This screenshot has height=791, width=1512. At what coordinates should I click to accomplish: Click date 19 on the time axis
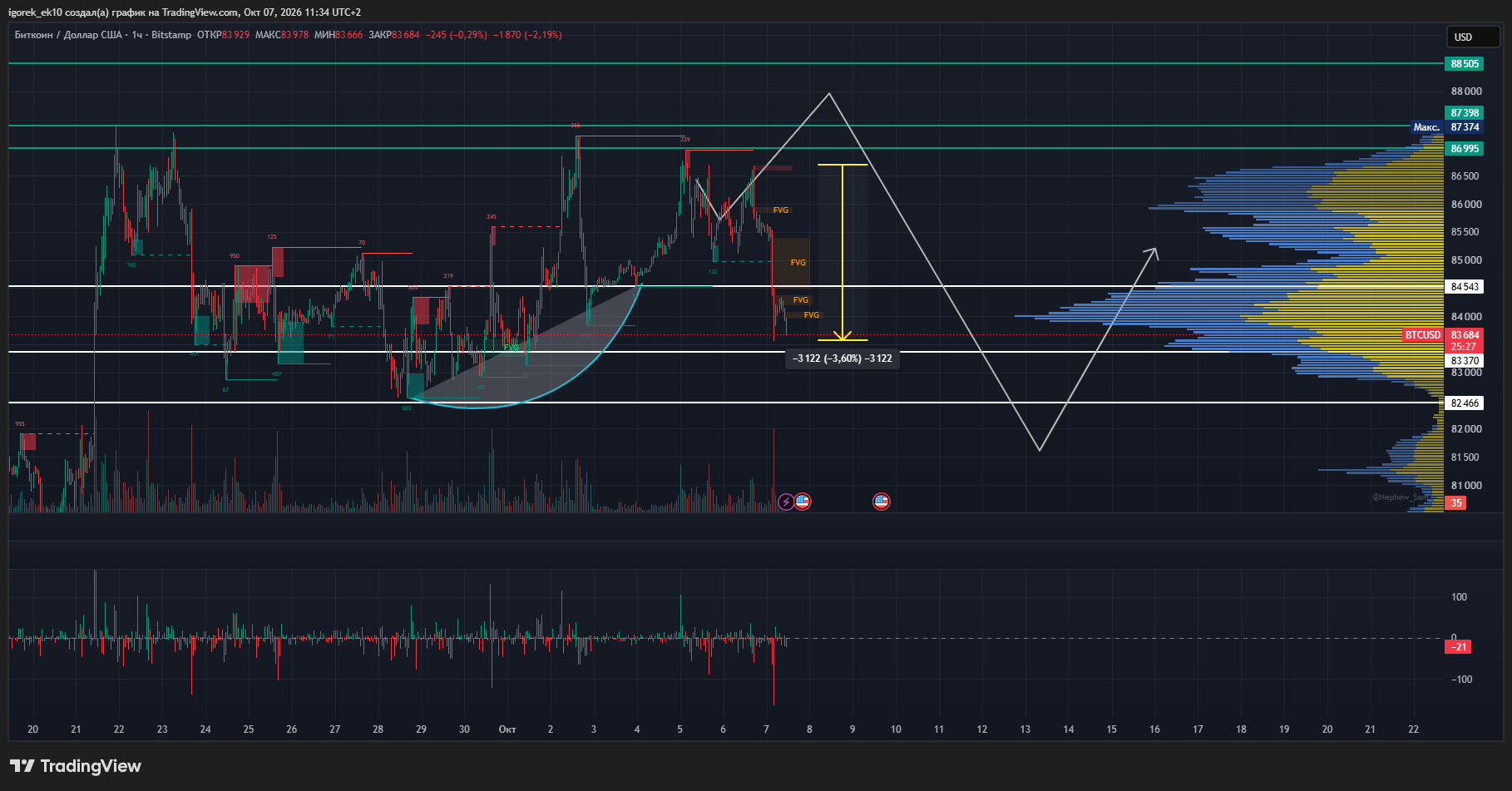tap(1284, 729)
